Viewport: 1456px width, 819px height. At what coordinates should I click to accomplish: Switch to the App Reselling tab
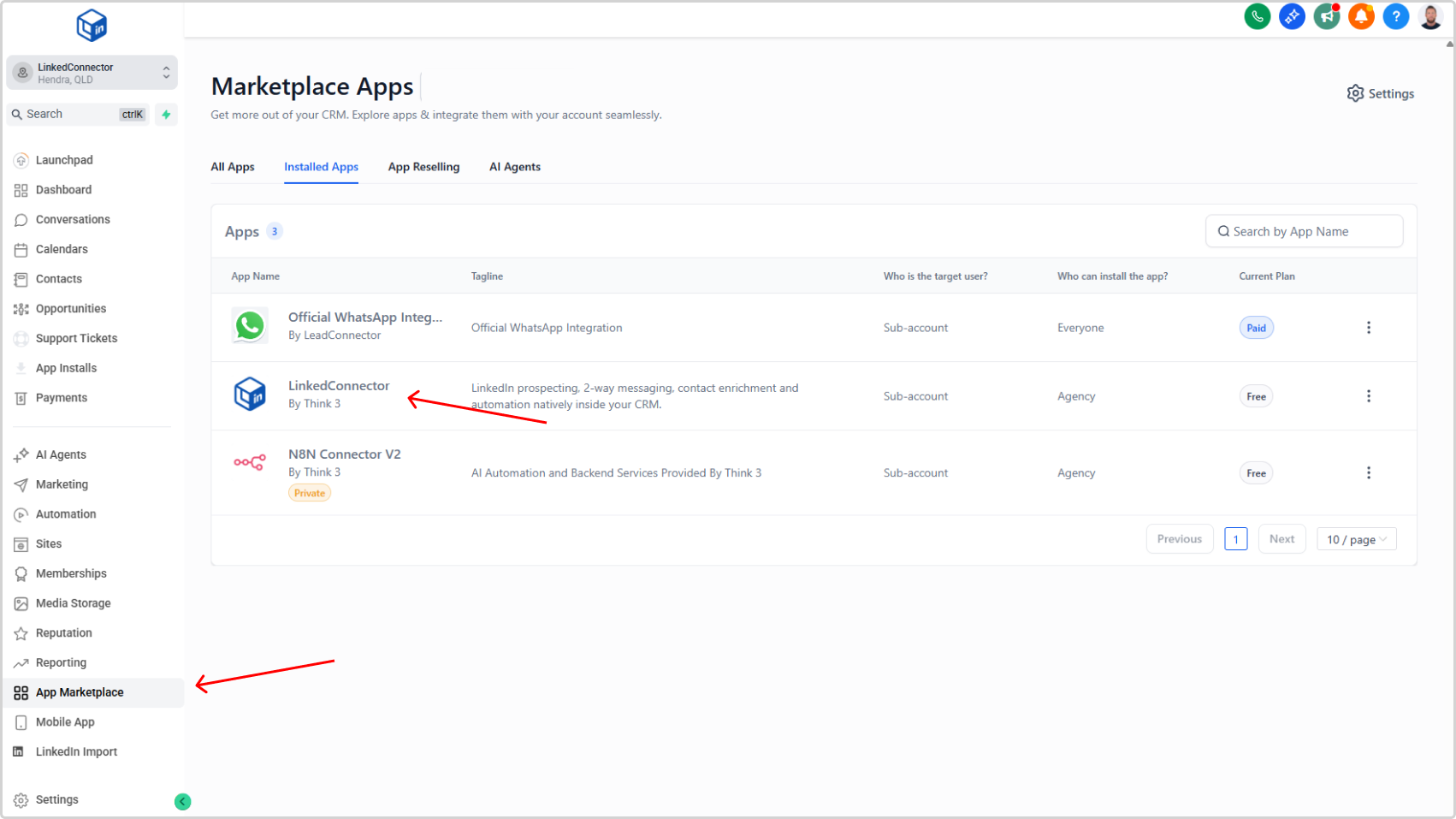click(x=423, y=167)
